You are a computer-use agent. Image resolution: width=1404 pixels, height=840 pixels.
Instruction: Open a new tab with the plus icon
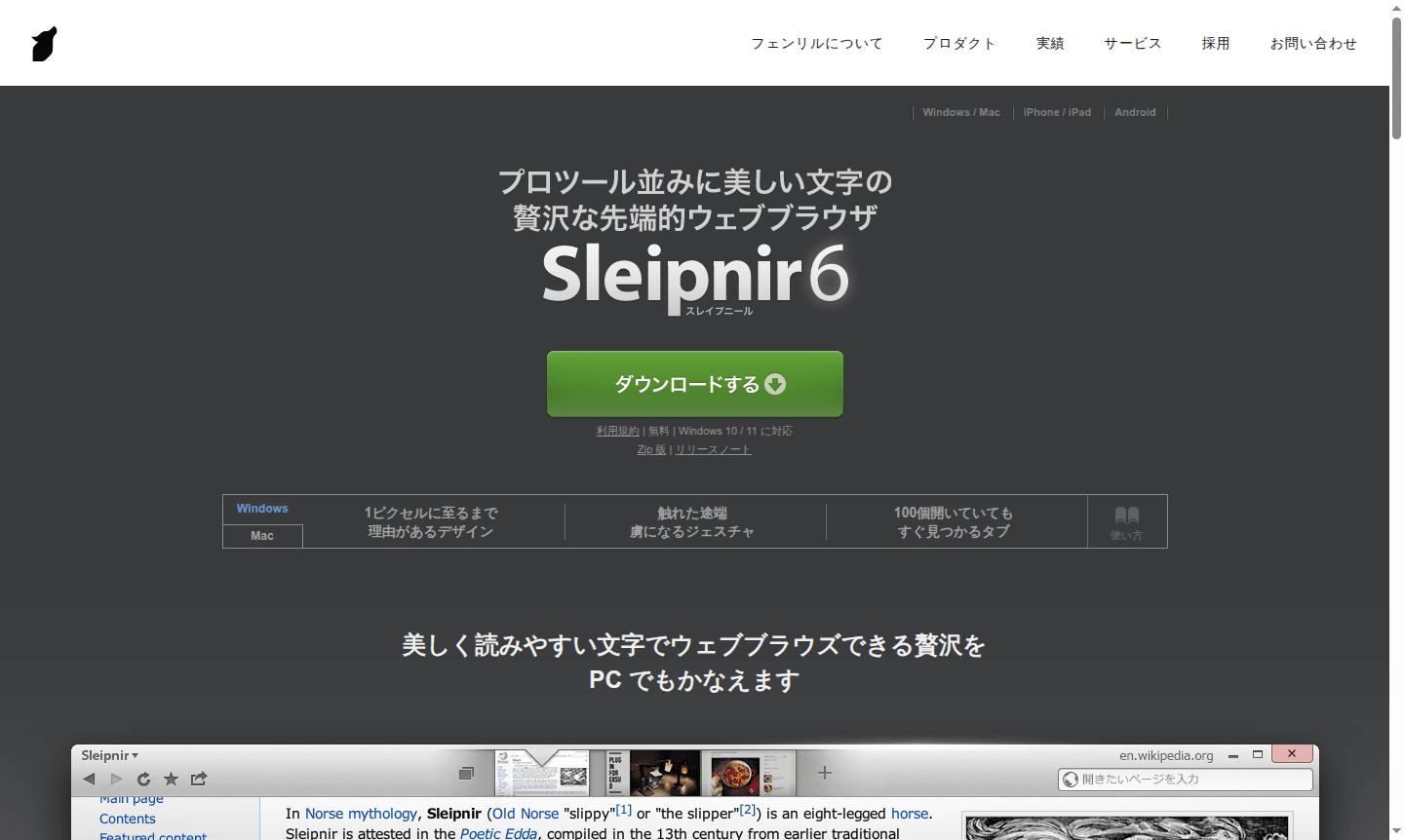[824, 773]
